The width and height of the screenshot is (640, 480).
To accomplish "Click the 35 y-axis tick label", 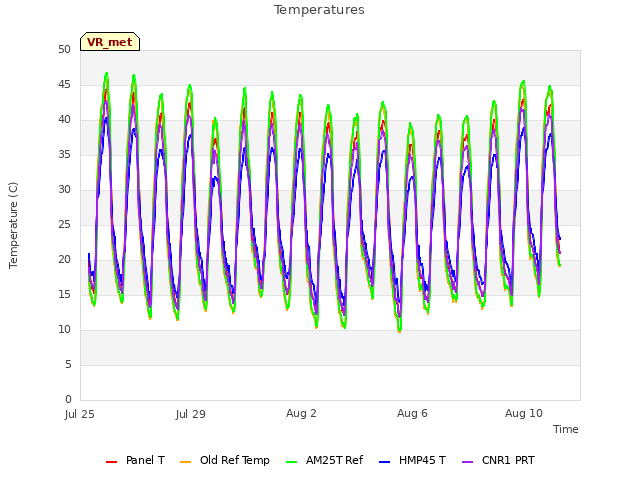I will (64, 155).
